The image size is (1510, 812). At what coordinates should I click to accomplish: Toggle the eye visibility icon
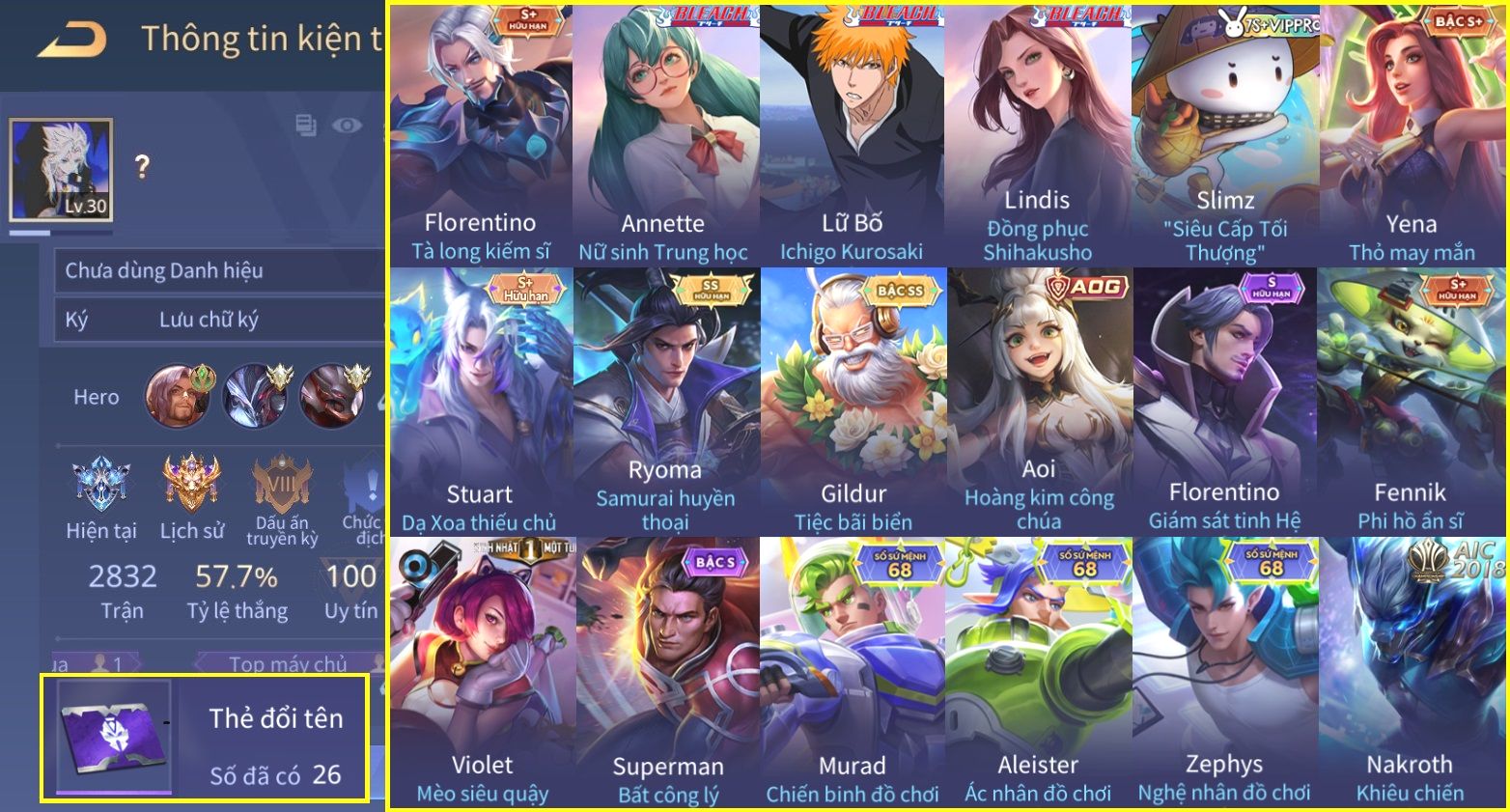point(347,125)
